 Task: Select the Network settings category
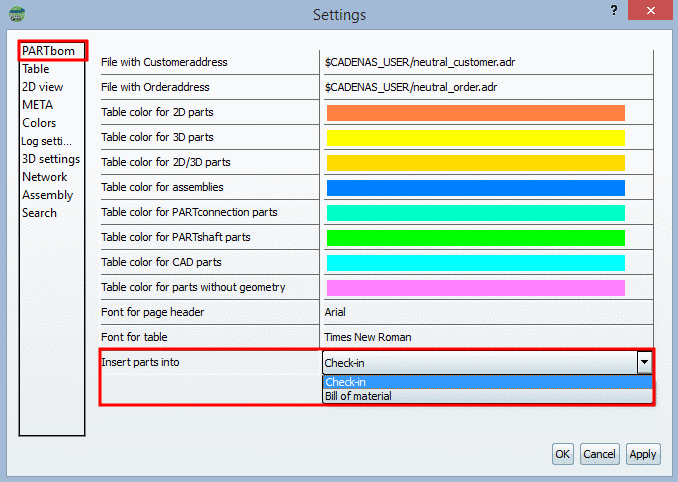tap(45, 177)
